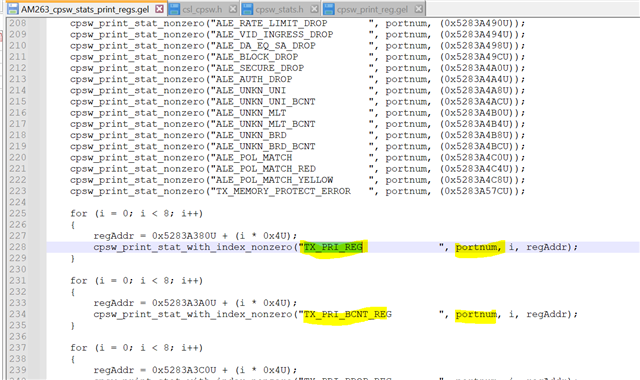640x380 pixels.
Task: Close the AM263_cpsw_stats_print_regs.gel tab
Action: (159, 9)
